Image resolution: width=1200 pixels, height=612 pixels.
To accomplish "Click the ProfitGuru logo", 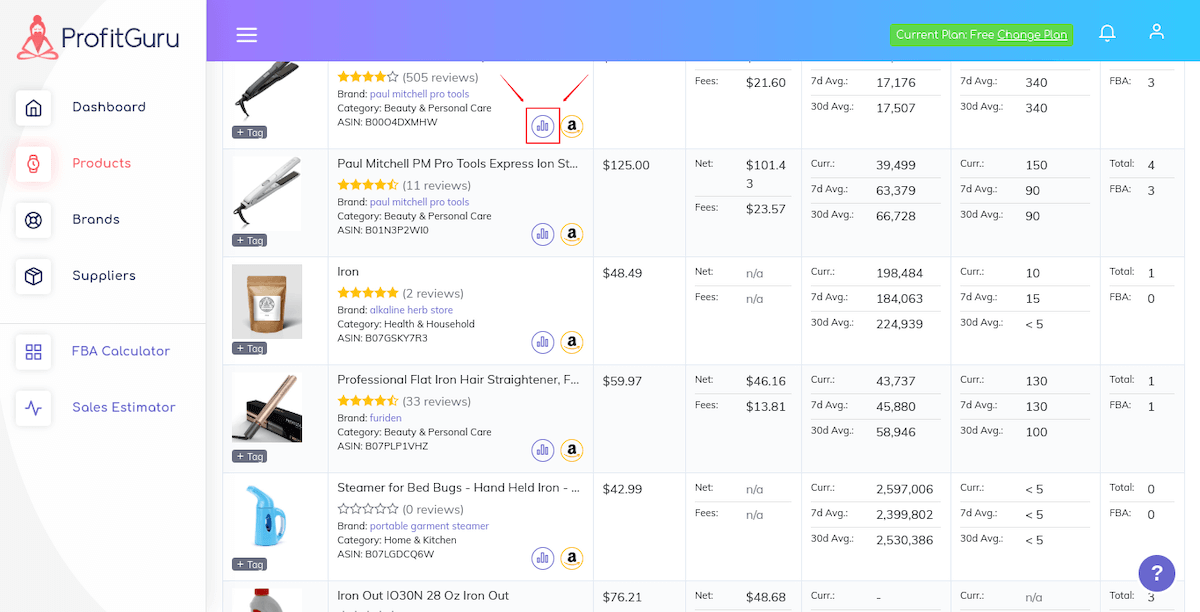I will click(x=98, y=38).
